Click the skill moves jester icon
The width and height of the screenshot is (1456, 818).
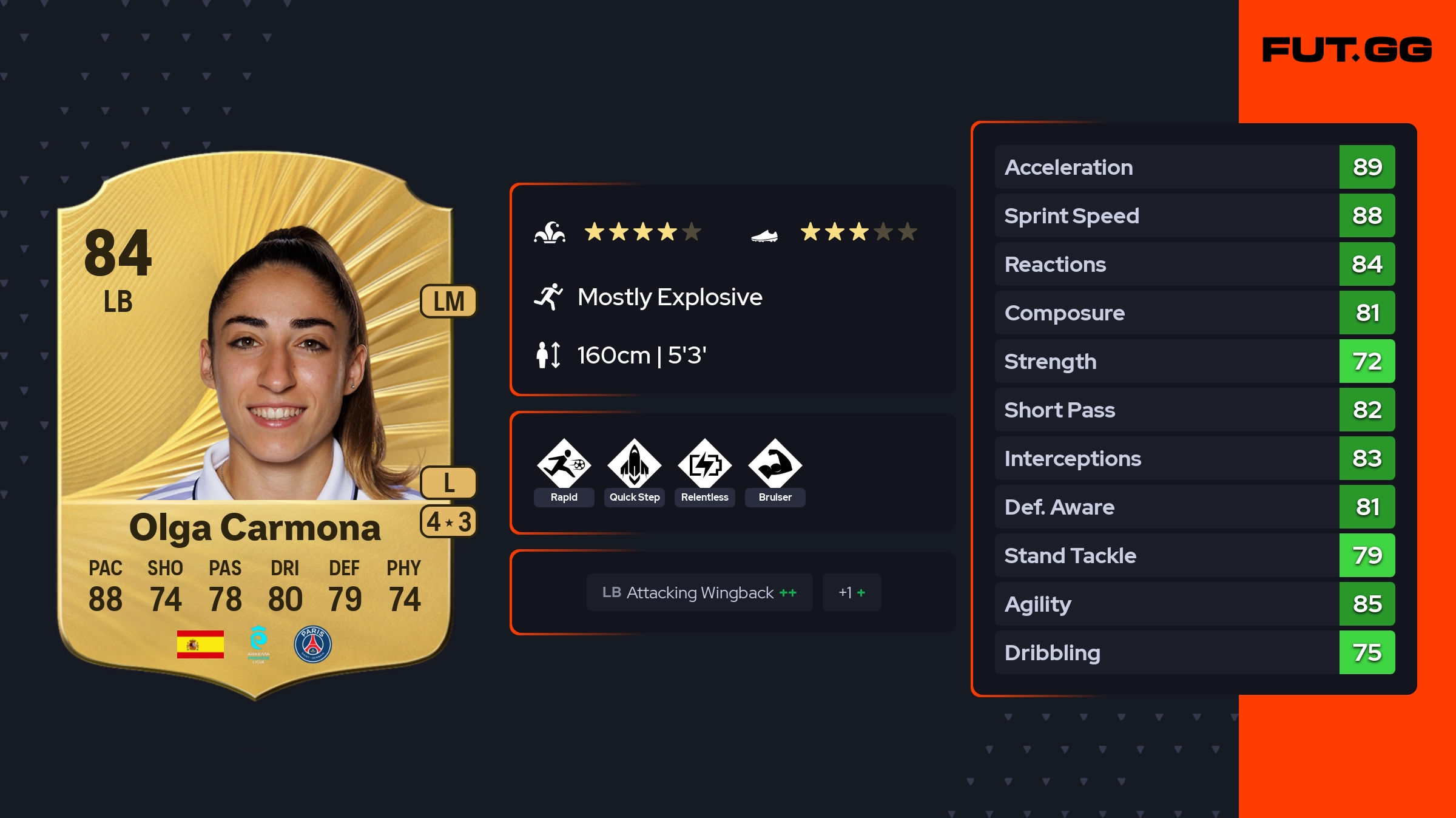click(550, 232)
